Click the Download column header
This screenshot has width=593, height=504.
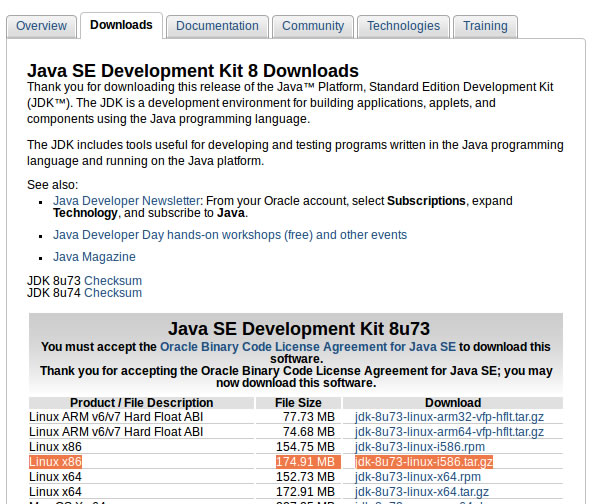[x=453, y=403]
